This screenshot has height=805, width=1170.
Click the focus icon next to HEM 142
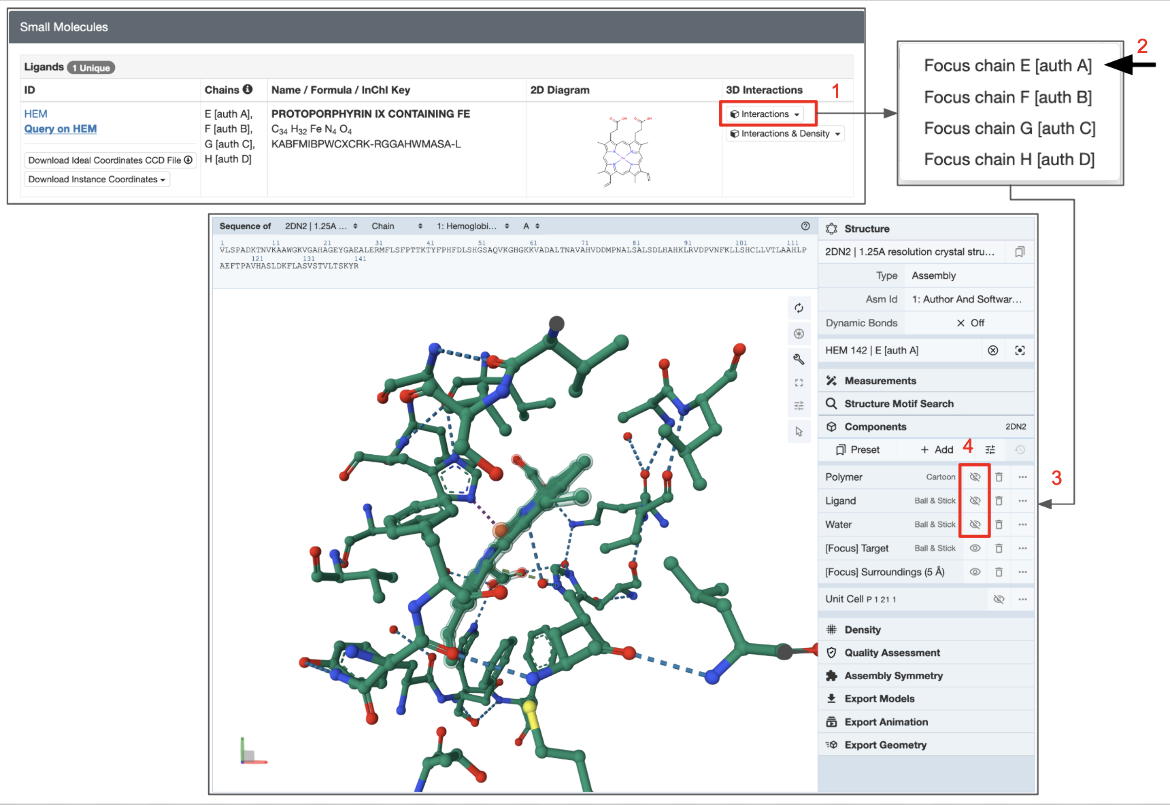(1020, 350)
